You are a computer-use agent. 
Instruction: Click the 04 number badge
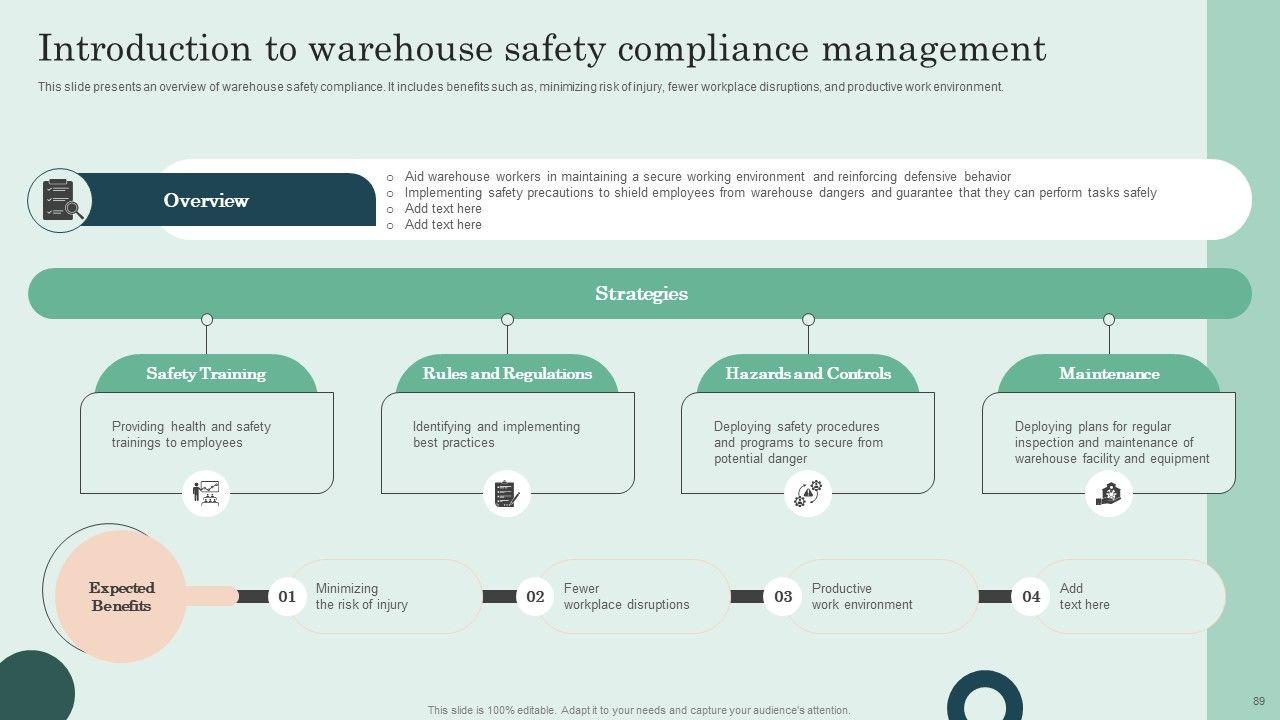tap(1031, 597)
